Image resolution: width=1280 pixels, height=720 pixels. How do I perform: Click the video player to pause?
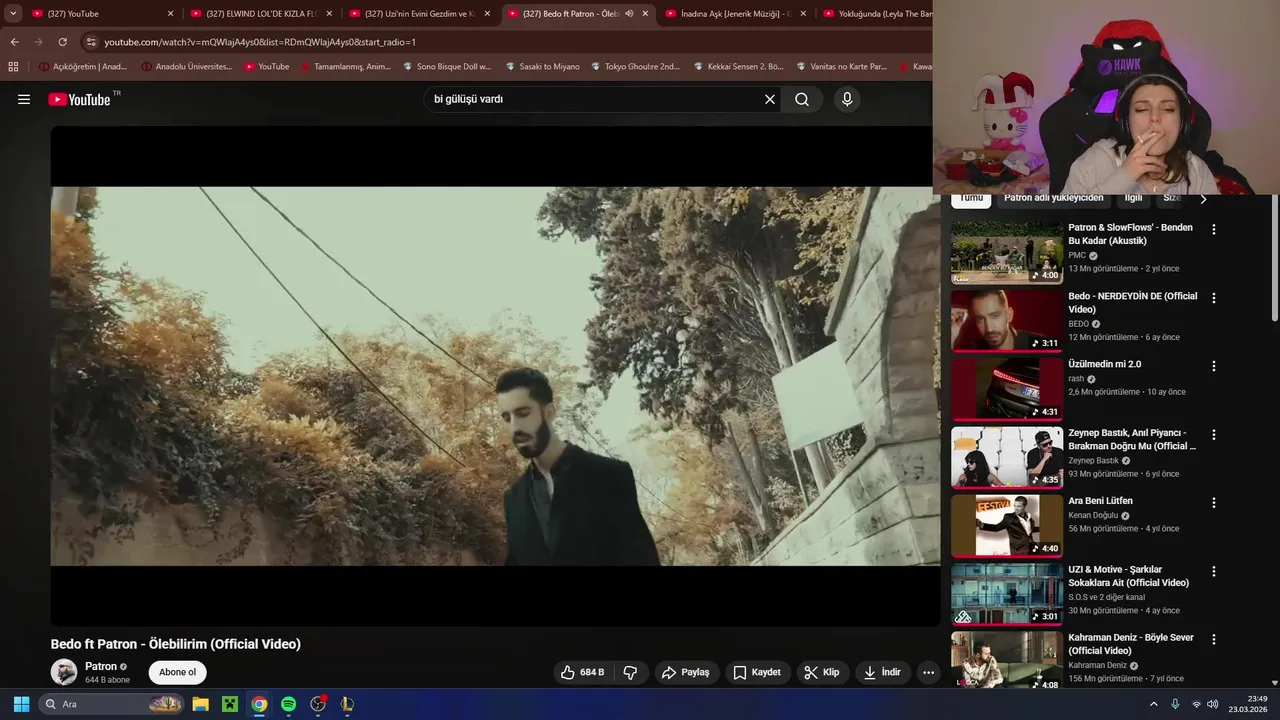click(x=495, y=376)
